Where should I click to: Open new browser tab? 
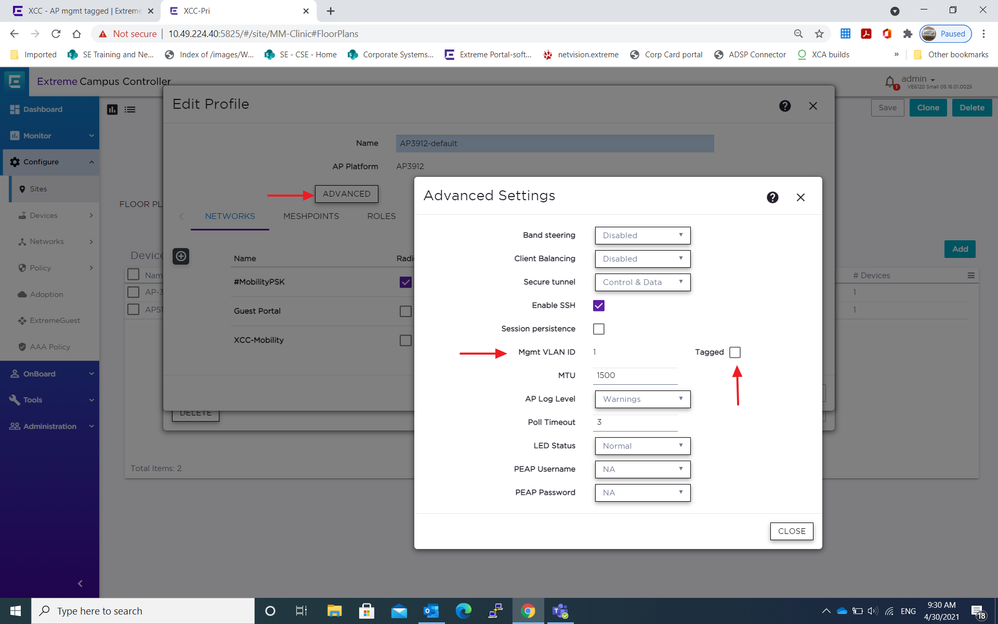tap(330, 11)
